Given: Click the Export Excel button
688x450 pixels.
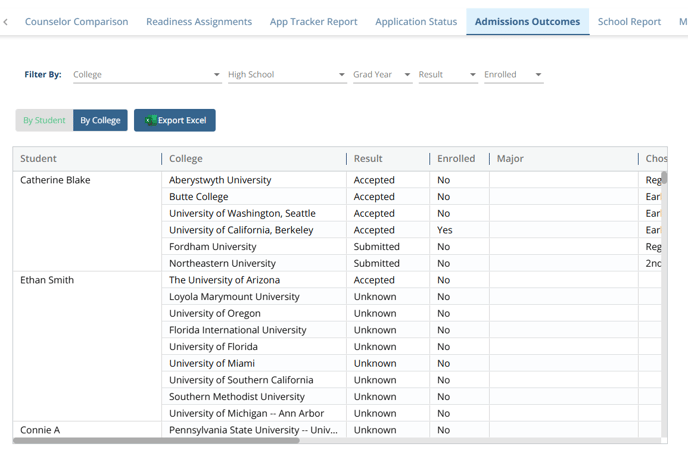Looking at the screenshot, I should click(175, 120).
